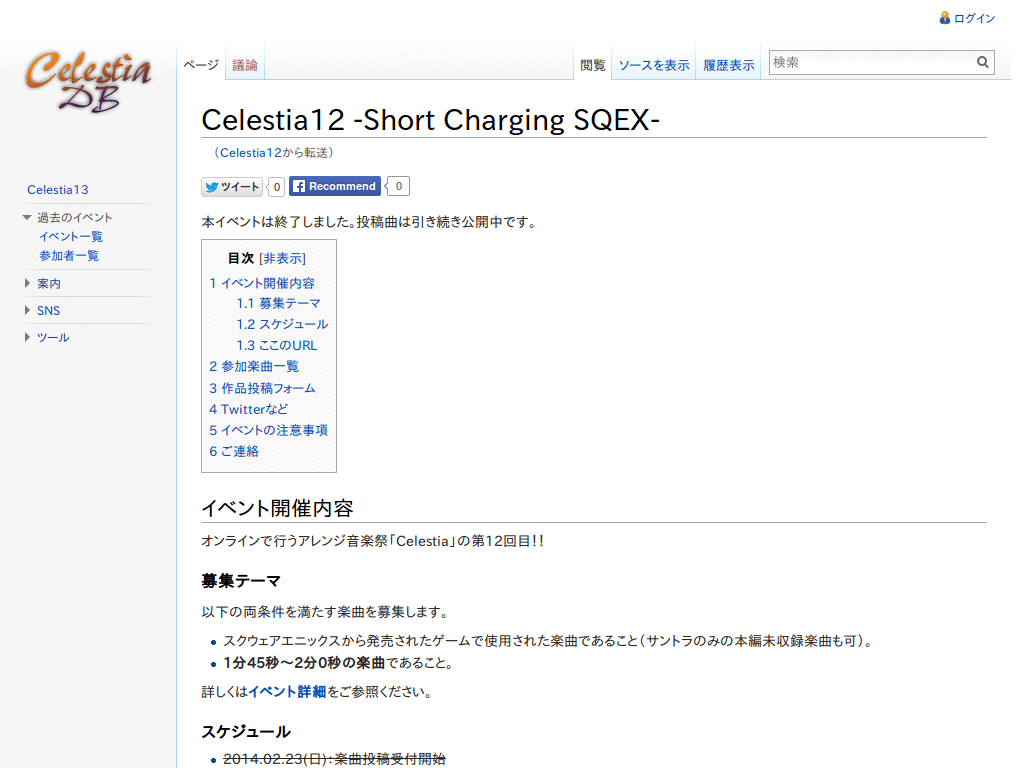This screenshot has width=1024, height=768.
Task: Switch to the ページ tab
Action: coord(200,65)
